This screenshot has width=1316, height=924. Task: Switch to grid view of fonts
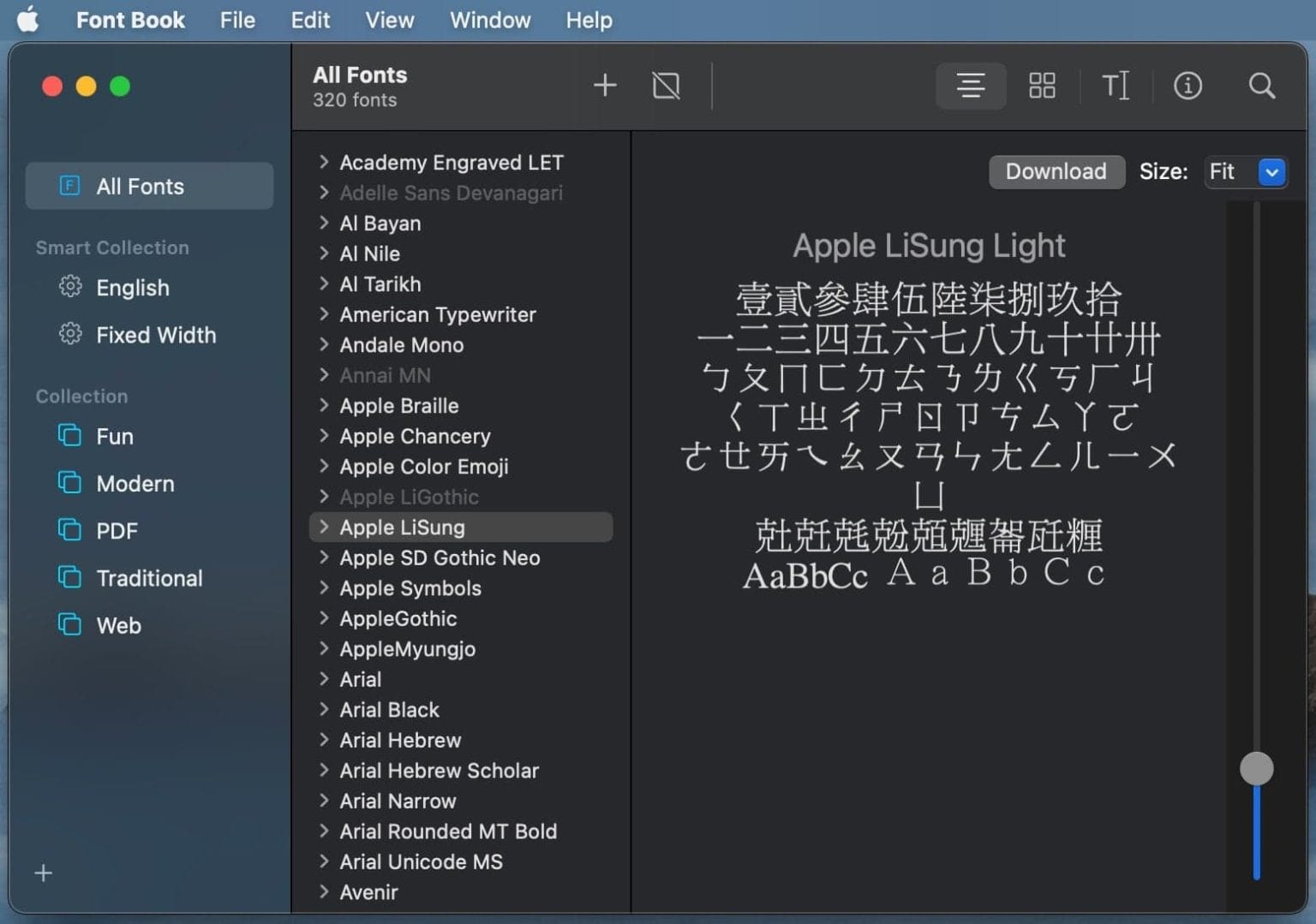tap(1042, 86)
